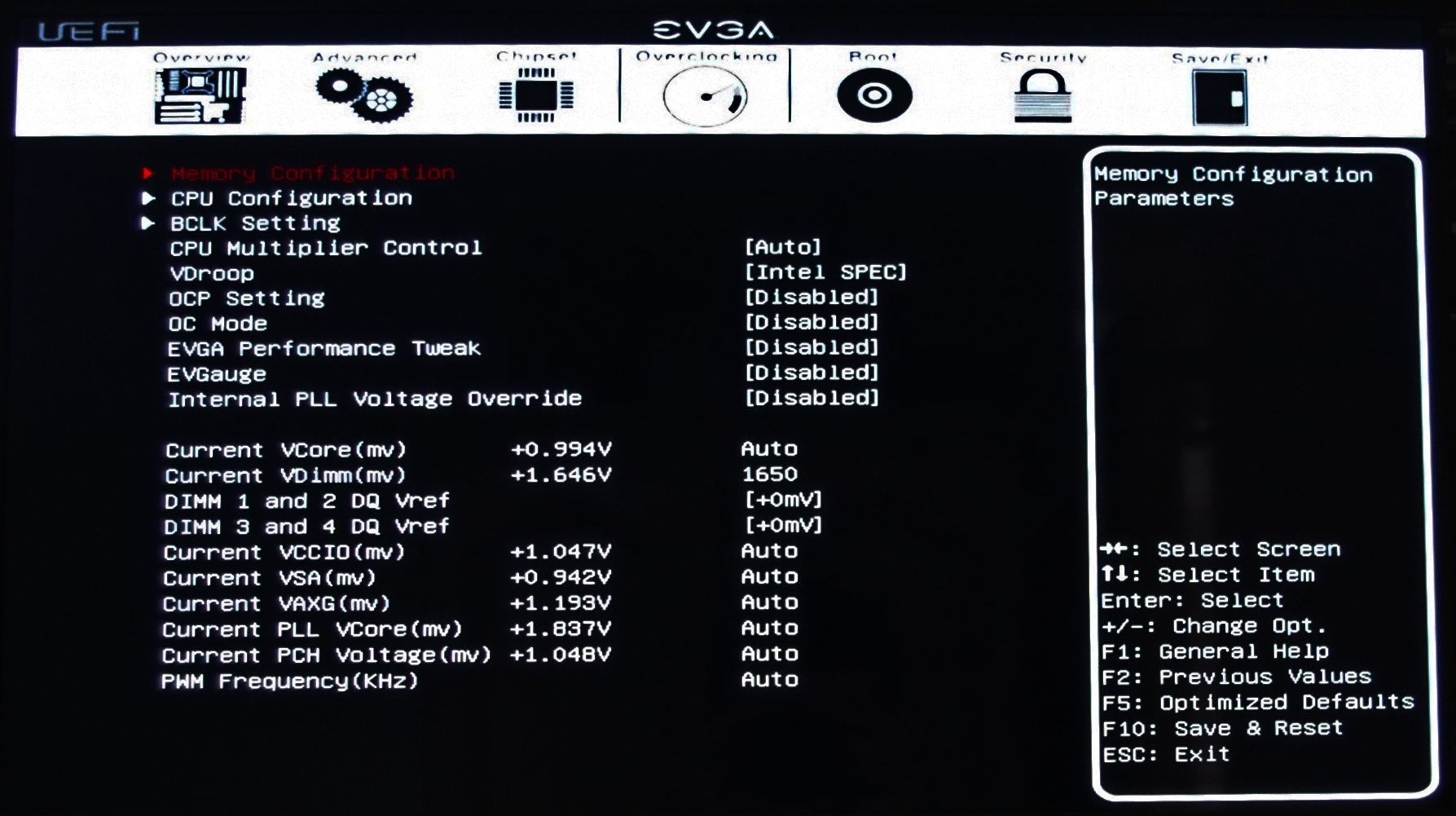The width and height of the screenshot is (1456, 816).
Task: Click the +1.646V VDimm reading
Action: (561, 474)
